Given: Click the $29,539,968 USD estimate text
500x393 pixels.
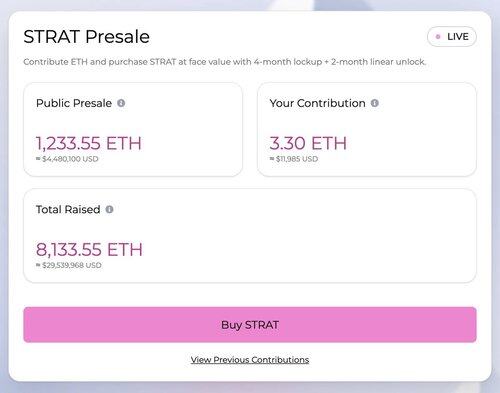Looking at the screenshot, I should pyautogui.click(x=69, y=265).
